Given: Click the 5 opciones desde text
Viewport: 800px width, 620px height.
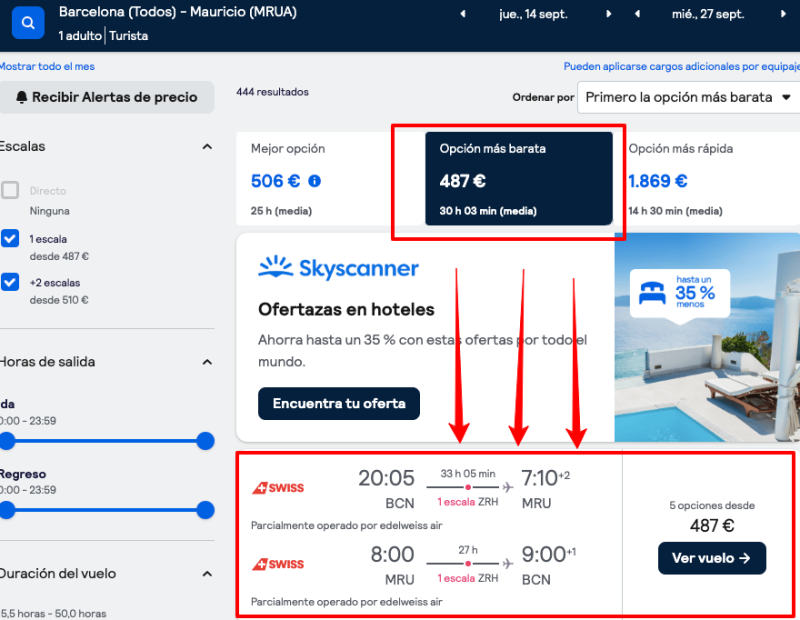Looking at the screenshot, I should tap(712, 505).
